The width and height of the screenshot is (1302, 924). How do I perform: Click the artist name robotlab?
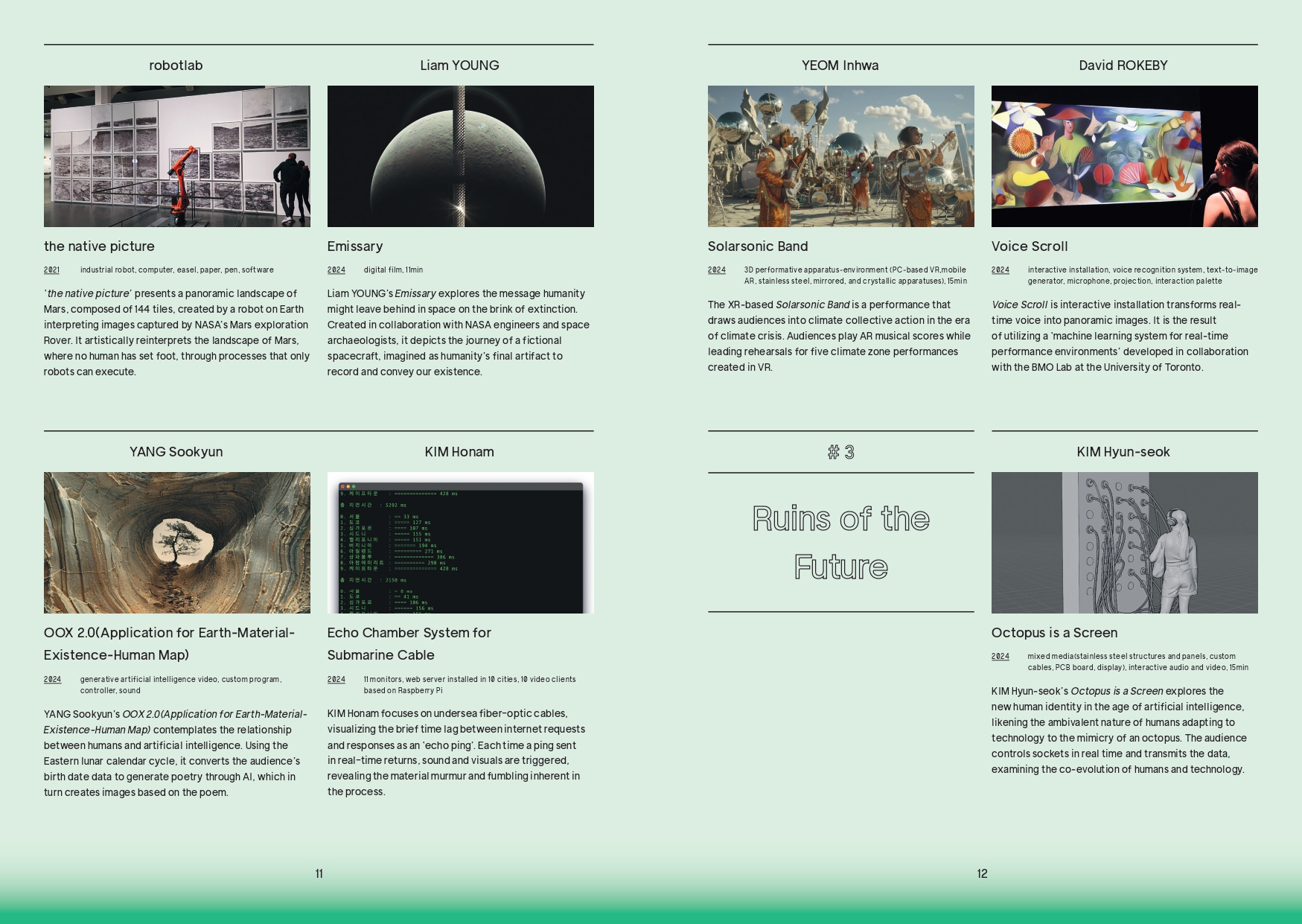click(176, 66)
